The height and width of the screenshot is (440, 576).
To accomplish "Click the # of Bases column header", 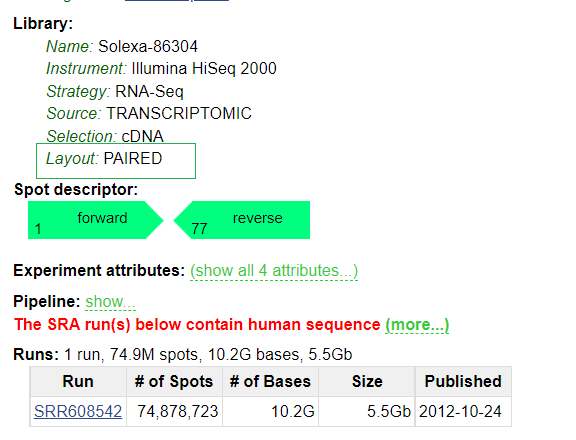I will click(270, 381).
